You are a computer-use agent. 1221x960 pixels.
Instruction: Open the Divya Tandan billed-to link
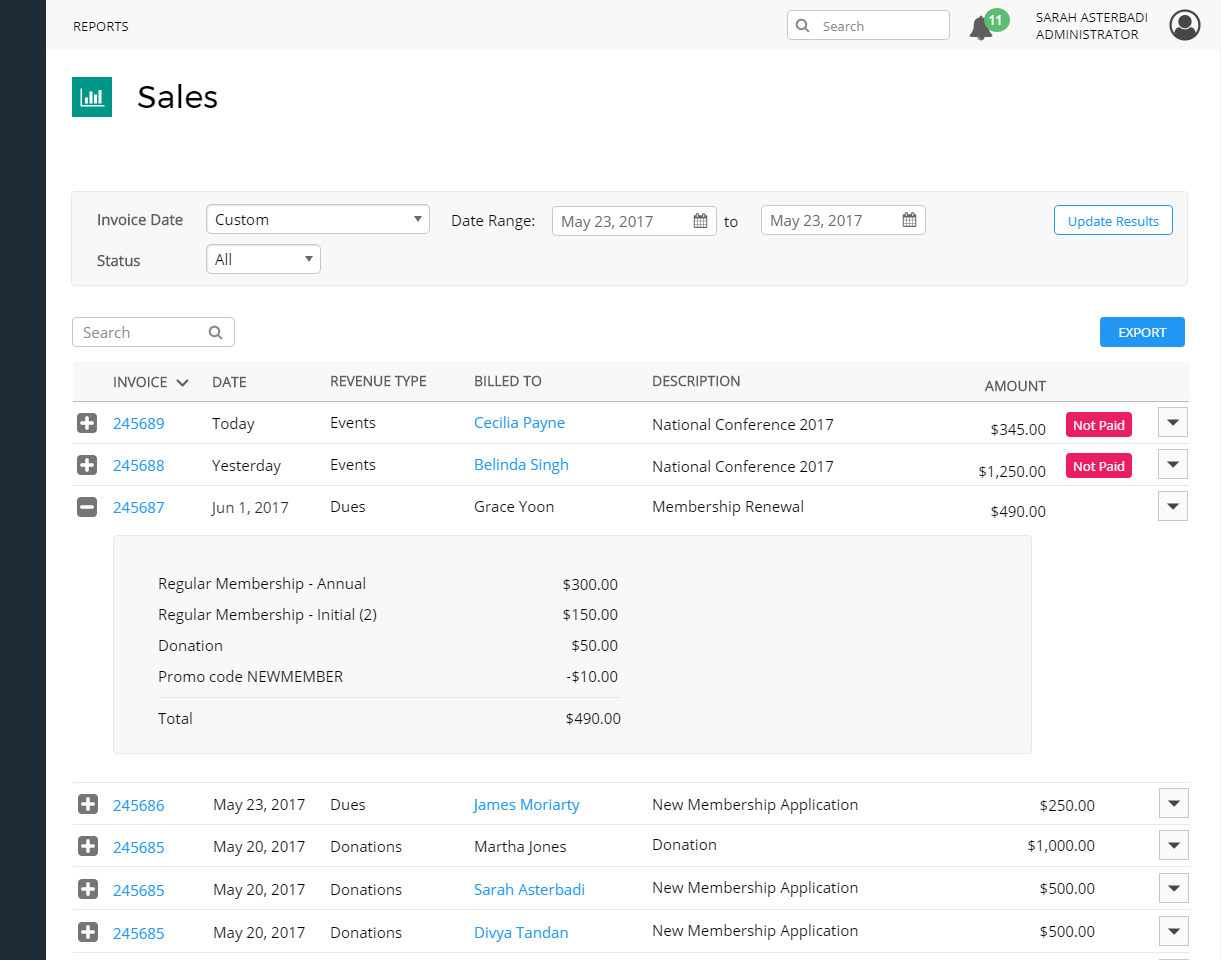click(521, 933)
